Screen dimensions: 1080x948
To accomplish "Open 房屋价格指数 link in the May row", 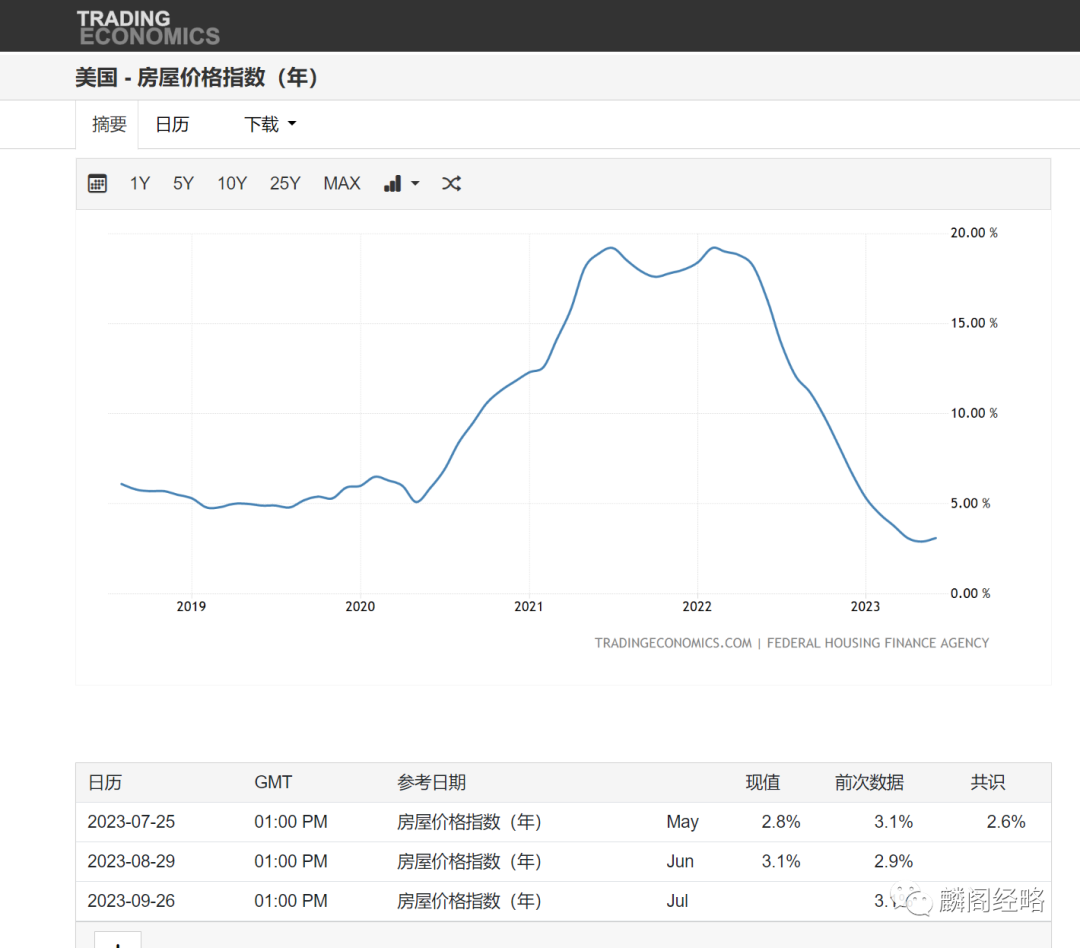I will (469, 822).
